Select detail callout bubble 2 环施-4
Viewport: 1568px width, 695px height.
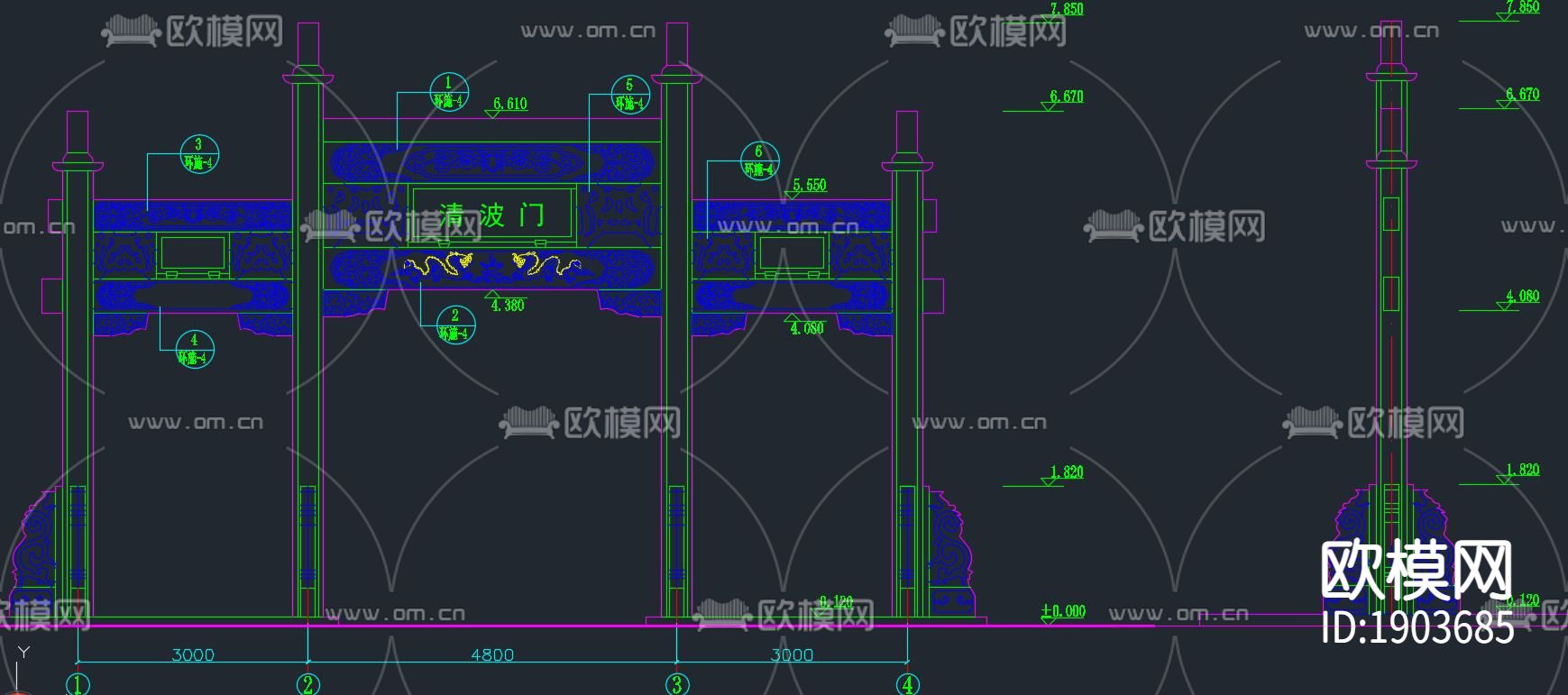point(455,325)
